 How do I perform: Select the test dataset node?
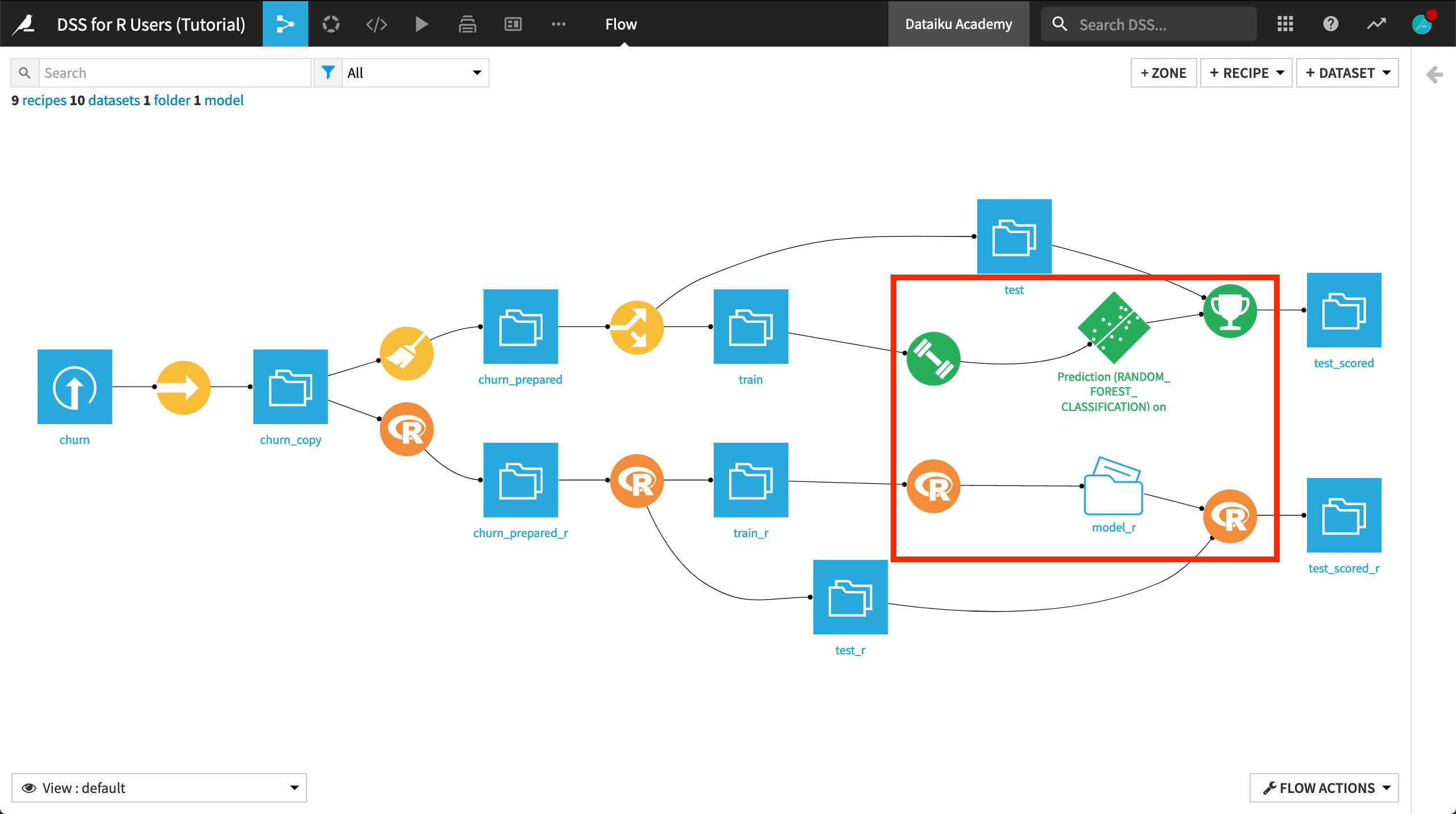[x=1014, y=236]
